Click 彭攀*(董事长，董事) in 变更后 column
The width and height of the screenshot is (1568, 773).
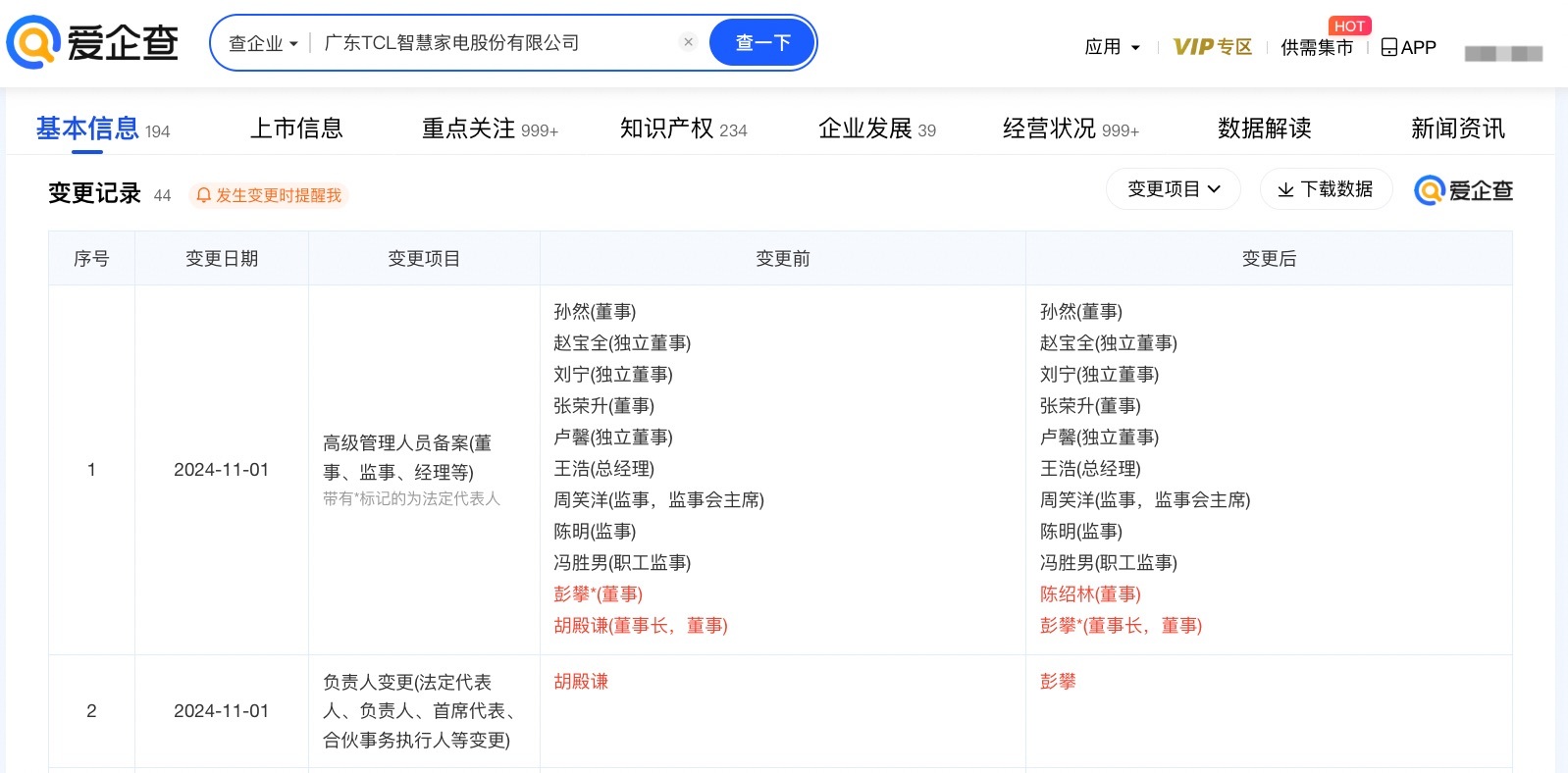coord(1121,626)
